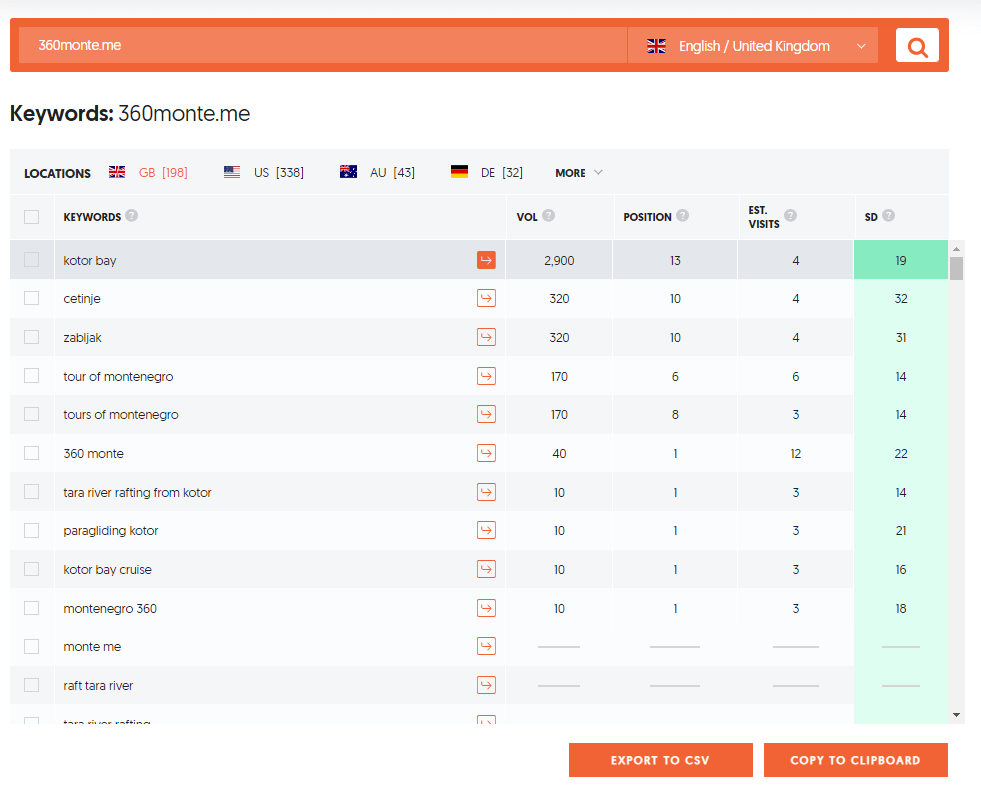Viewport: 981px width, 788px height.
Task: Click the Position column help icon
Action: pyautogui.click(x=683, y=215)
